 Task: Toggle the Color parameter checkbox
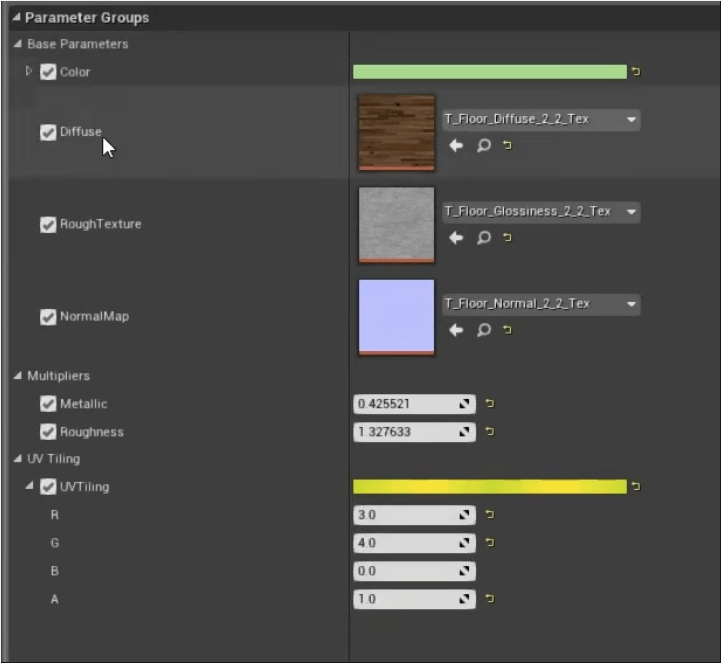[x=48, y=72]
